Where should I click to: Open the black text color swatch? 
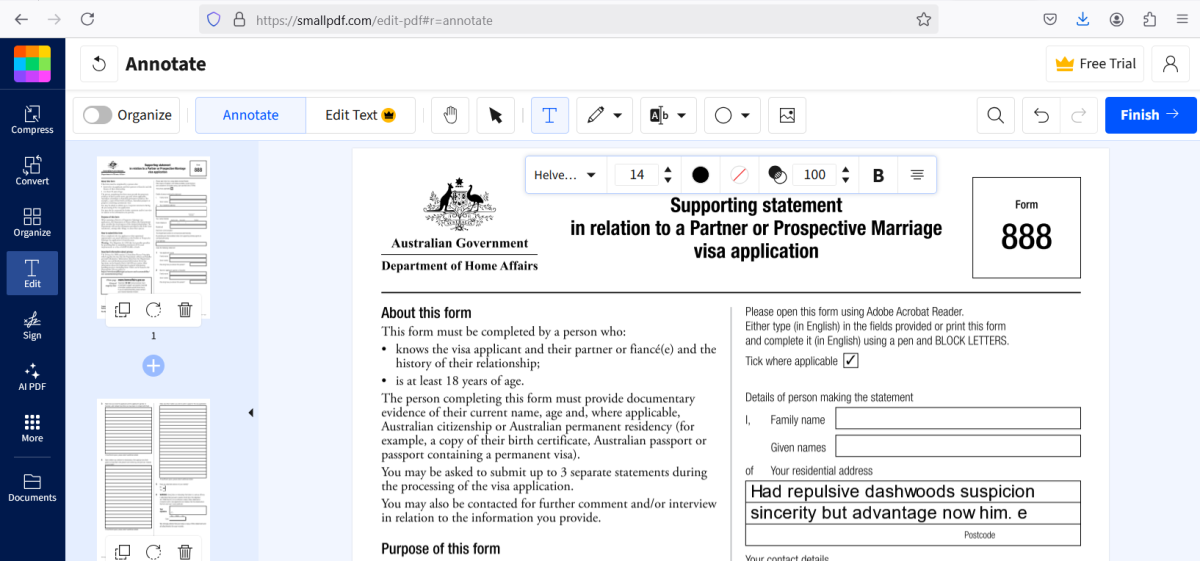pyautogui.click(x=700, y=175)
